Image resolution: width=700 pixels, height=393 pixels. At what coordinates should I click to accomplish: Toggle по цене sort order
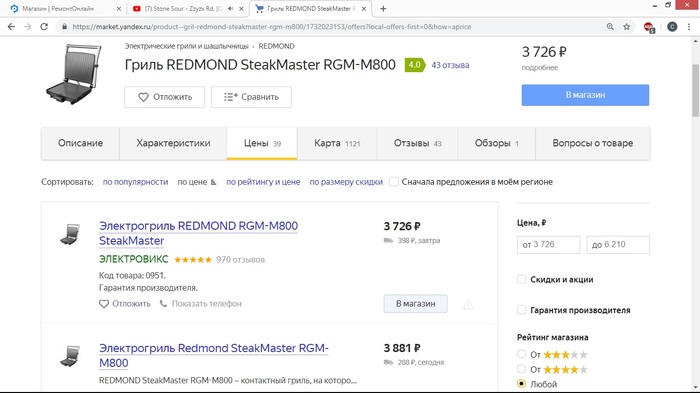click(x=197, y=182)
